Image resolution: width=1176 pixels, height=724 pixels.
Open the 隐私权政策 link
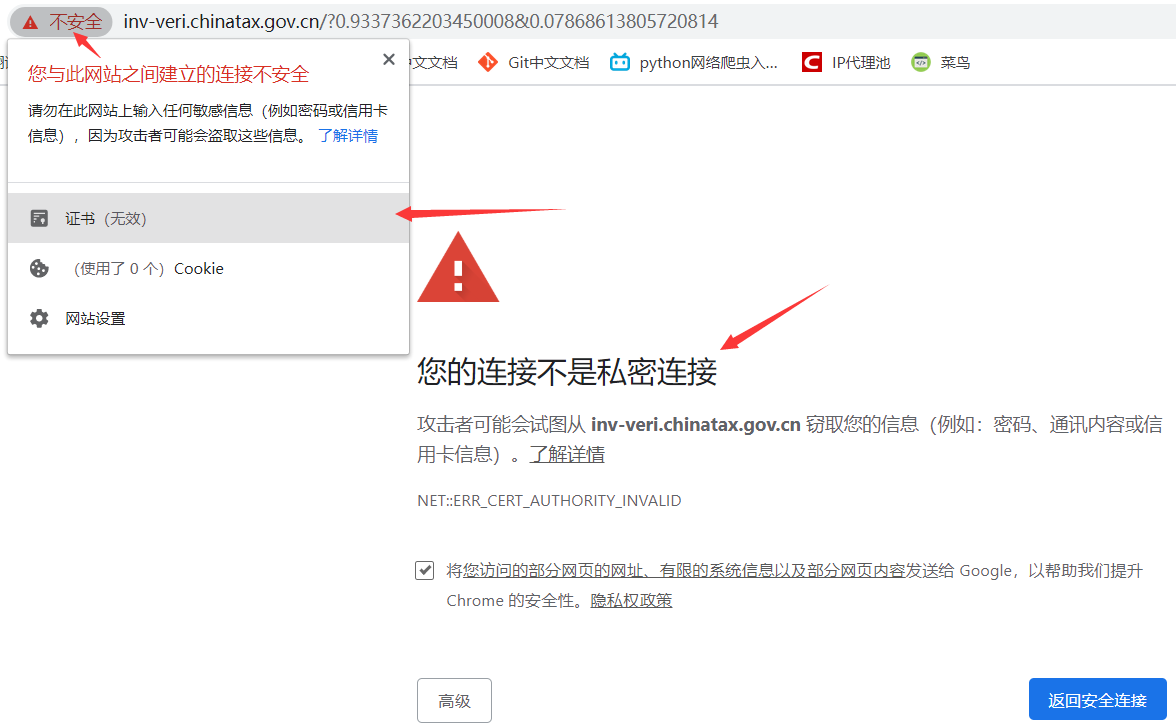(x=632, y=601)
